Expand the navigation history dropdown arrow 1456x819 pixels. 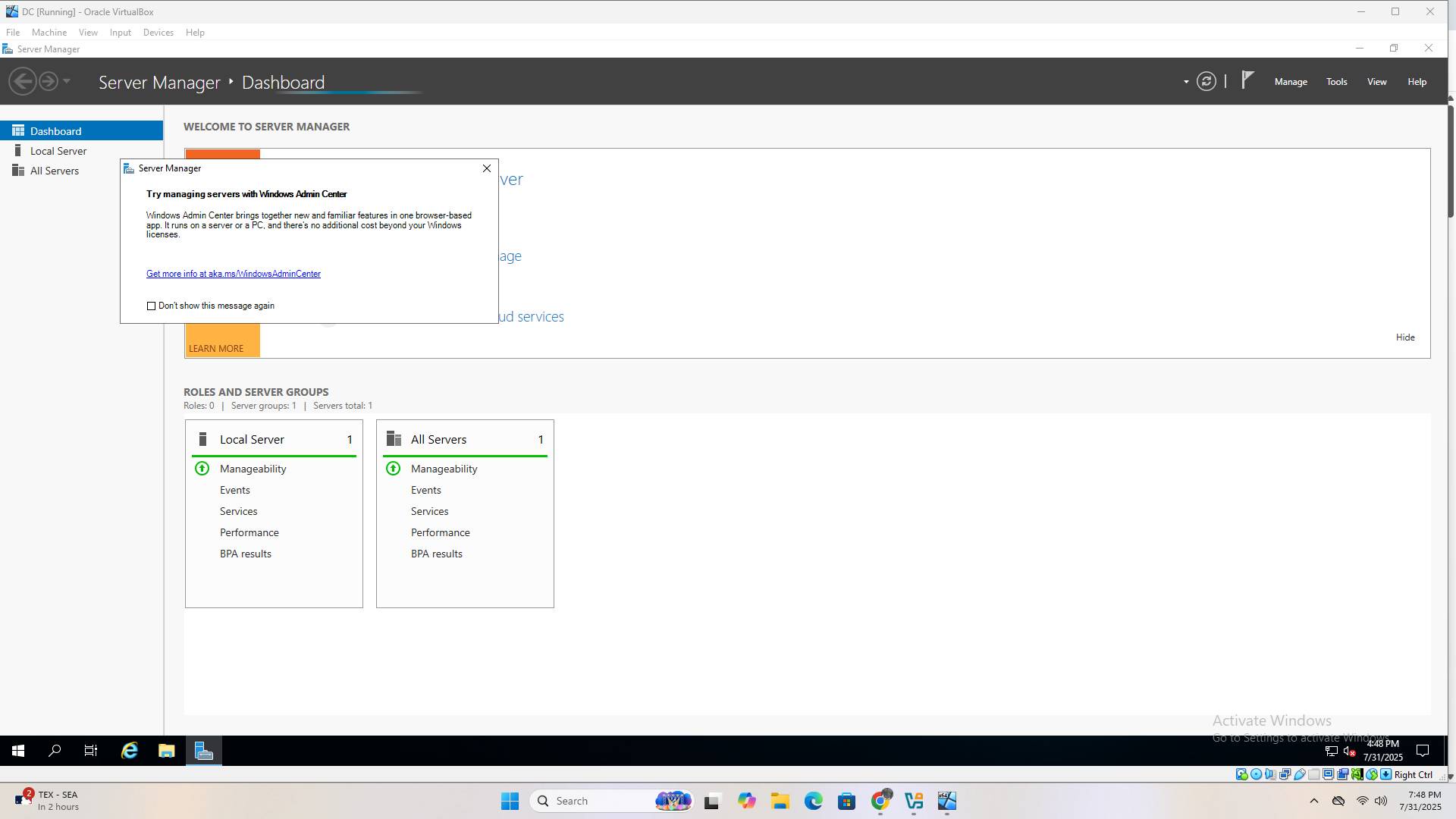(x=67, y=81)
